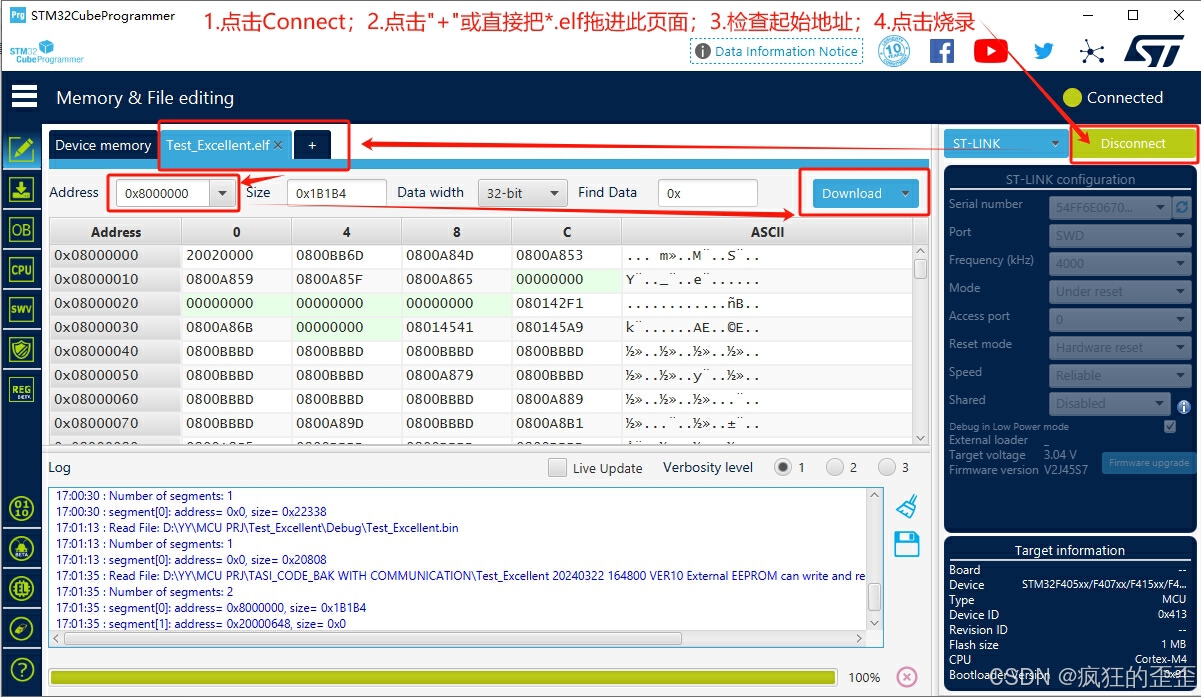
Task: Cancel operation with the X icon beside progress bar
Action: (x=907, y=677)
